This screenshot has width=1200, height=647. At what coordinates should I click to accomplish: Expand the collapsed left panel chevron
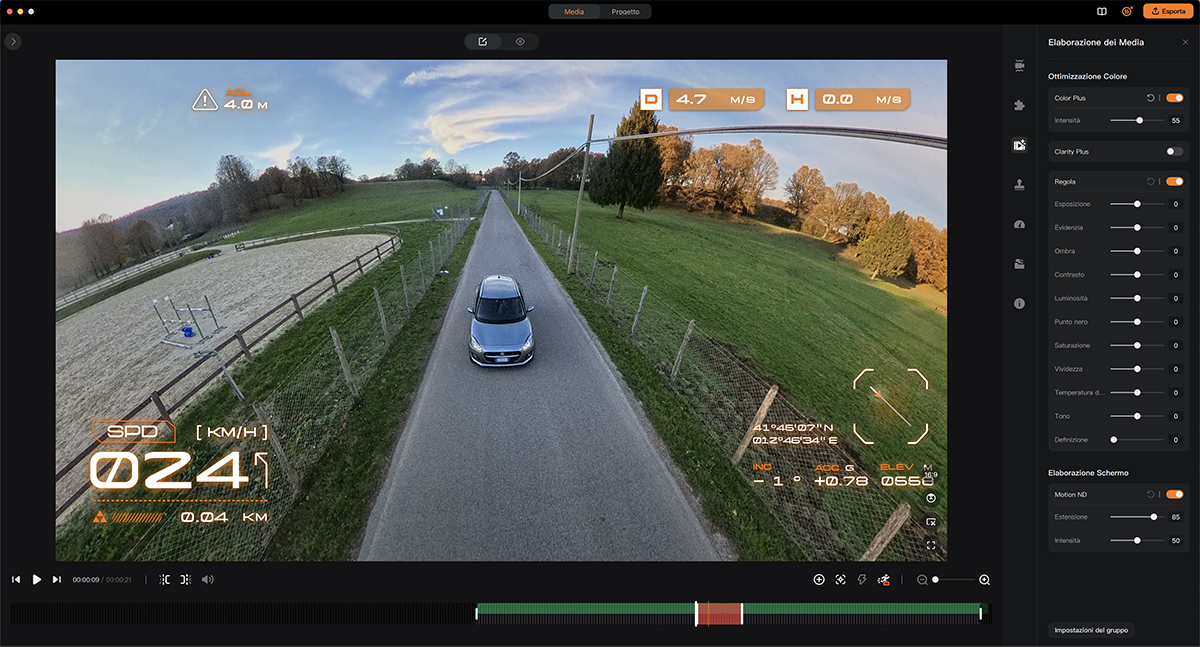coord(13,41)
